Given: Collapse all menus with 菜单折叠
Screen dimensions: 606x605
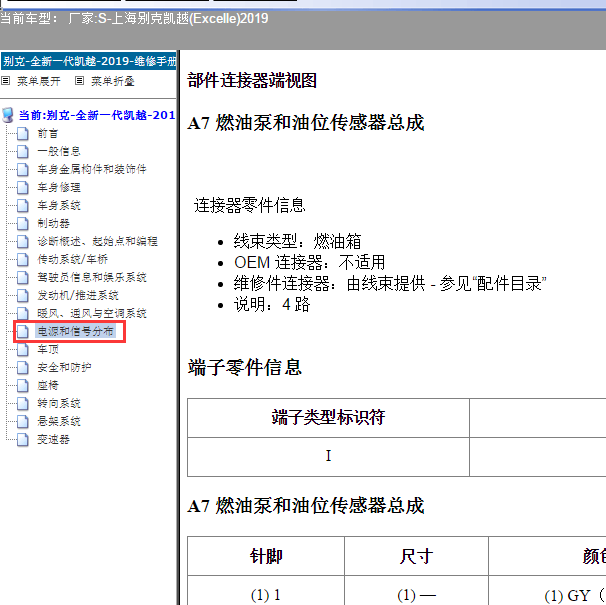Looking at the screenshot, I should [112, 81].
